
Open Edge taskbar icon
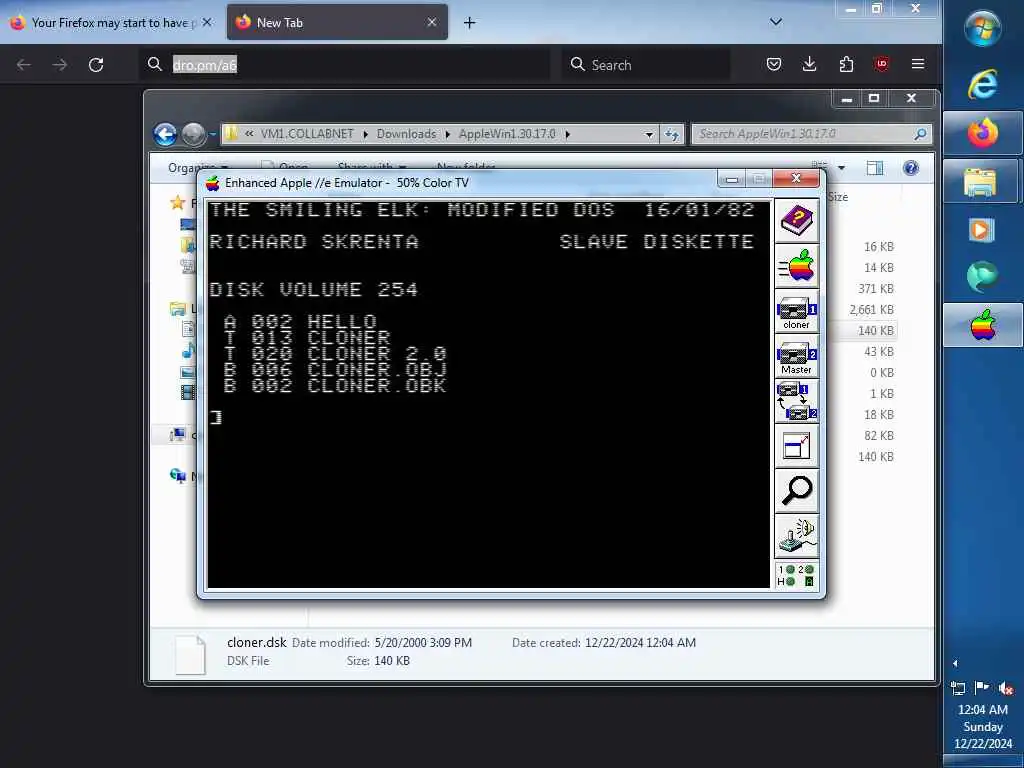(983, 276)
